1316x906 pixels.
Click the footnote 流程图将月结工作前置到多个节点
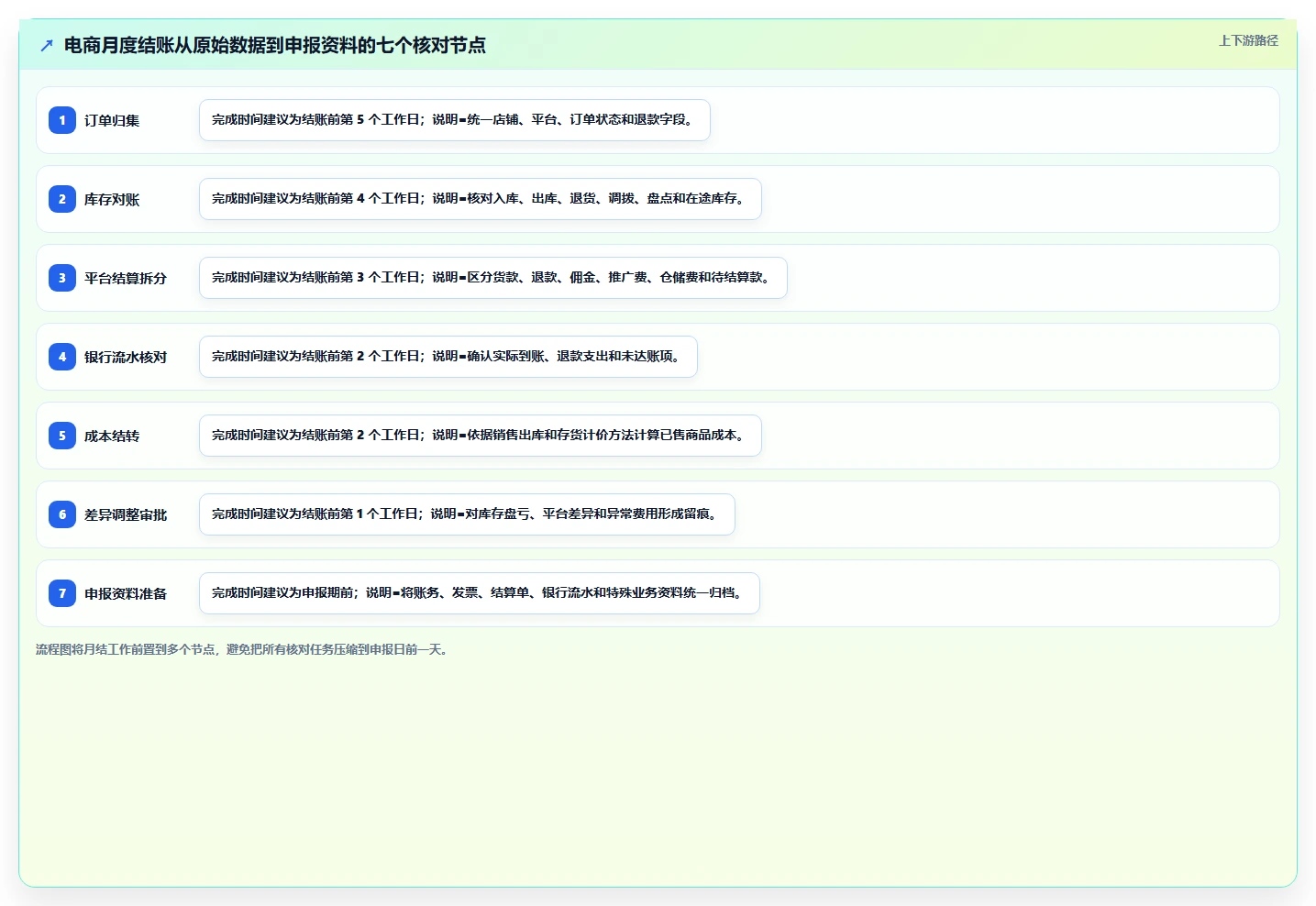(x=242, y=649)
